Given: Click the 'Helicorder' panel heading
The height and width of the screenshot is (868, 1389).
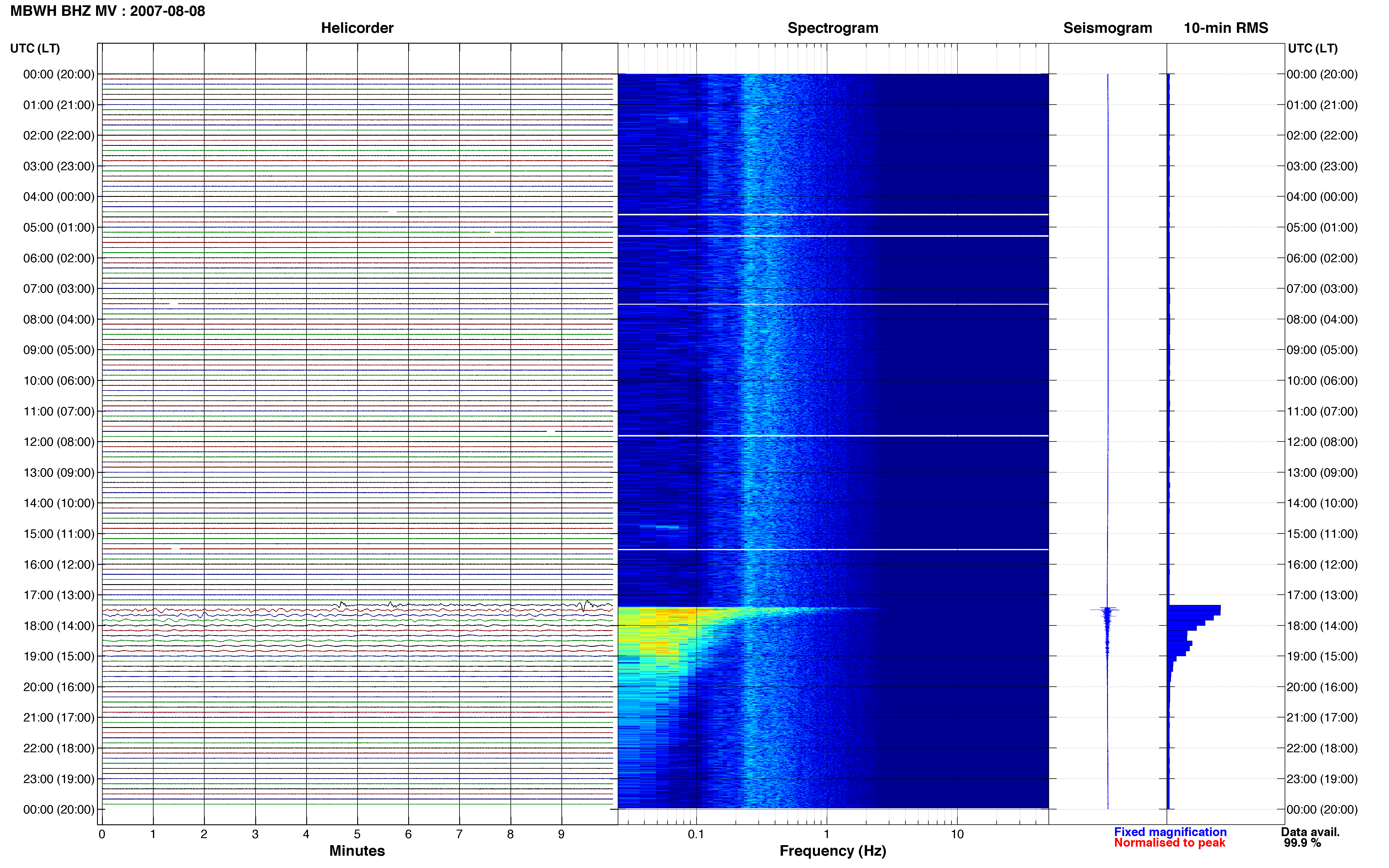Looking at the screenshot, I should click(x=357, y=28).
